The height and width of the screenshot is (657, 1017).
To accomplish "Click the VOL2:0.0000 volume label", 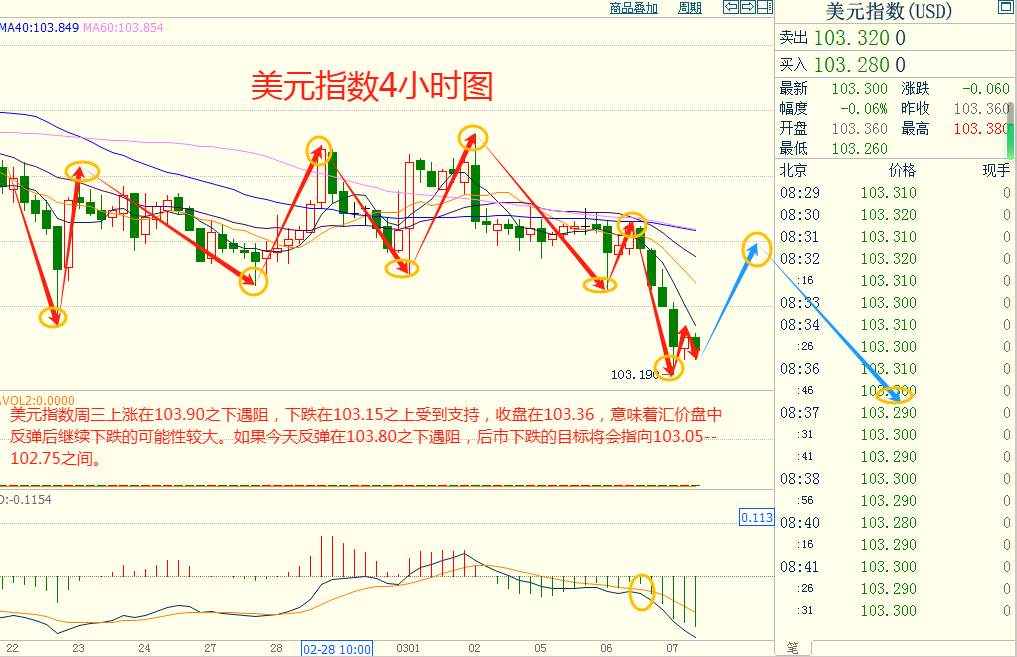I will click(37, 400).
